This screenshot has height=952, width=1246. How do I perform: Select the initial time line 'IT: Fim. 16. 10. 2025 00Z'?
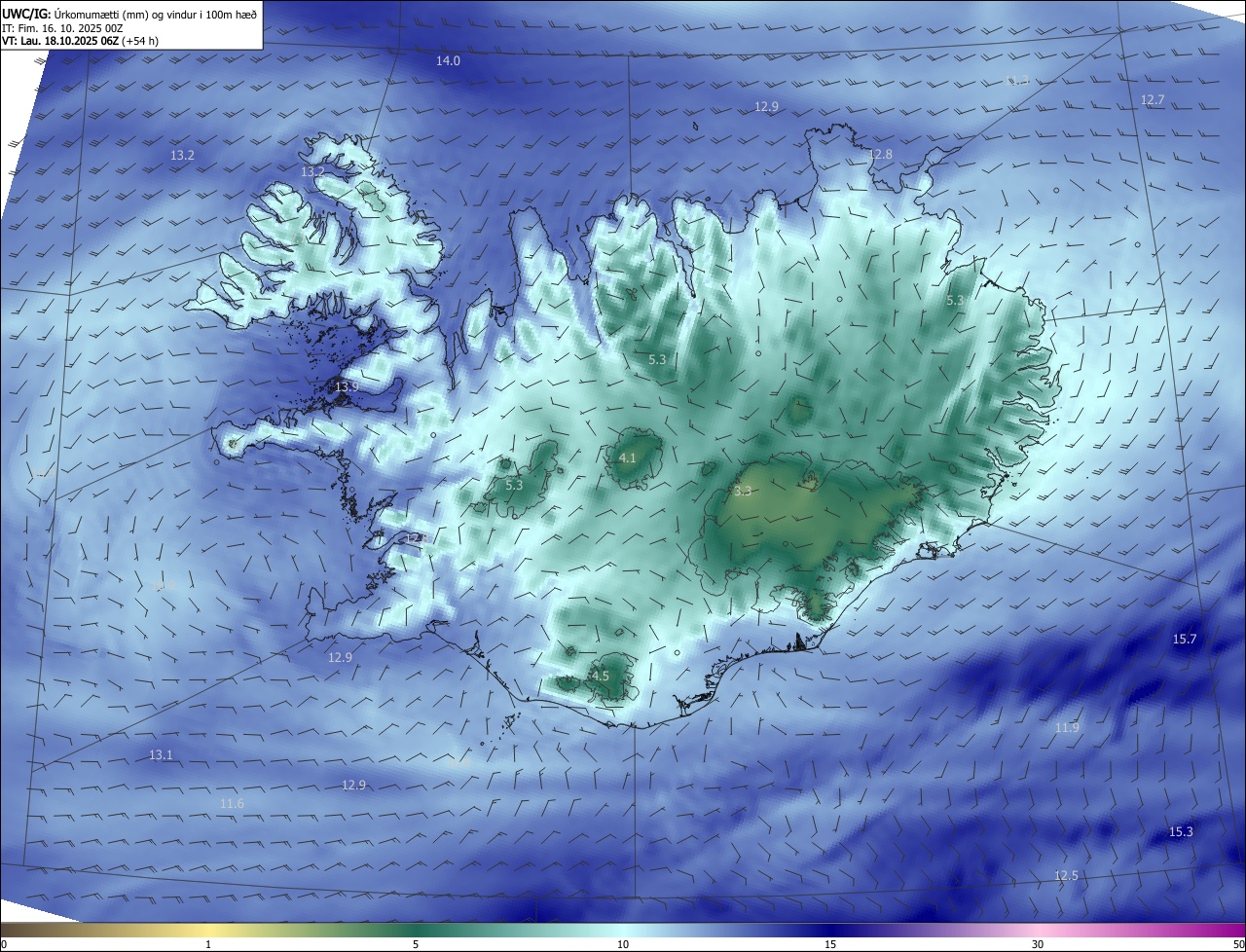[62, 27]
